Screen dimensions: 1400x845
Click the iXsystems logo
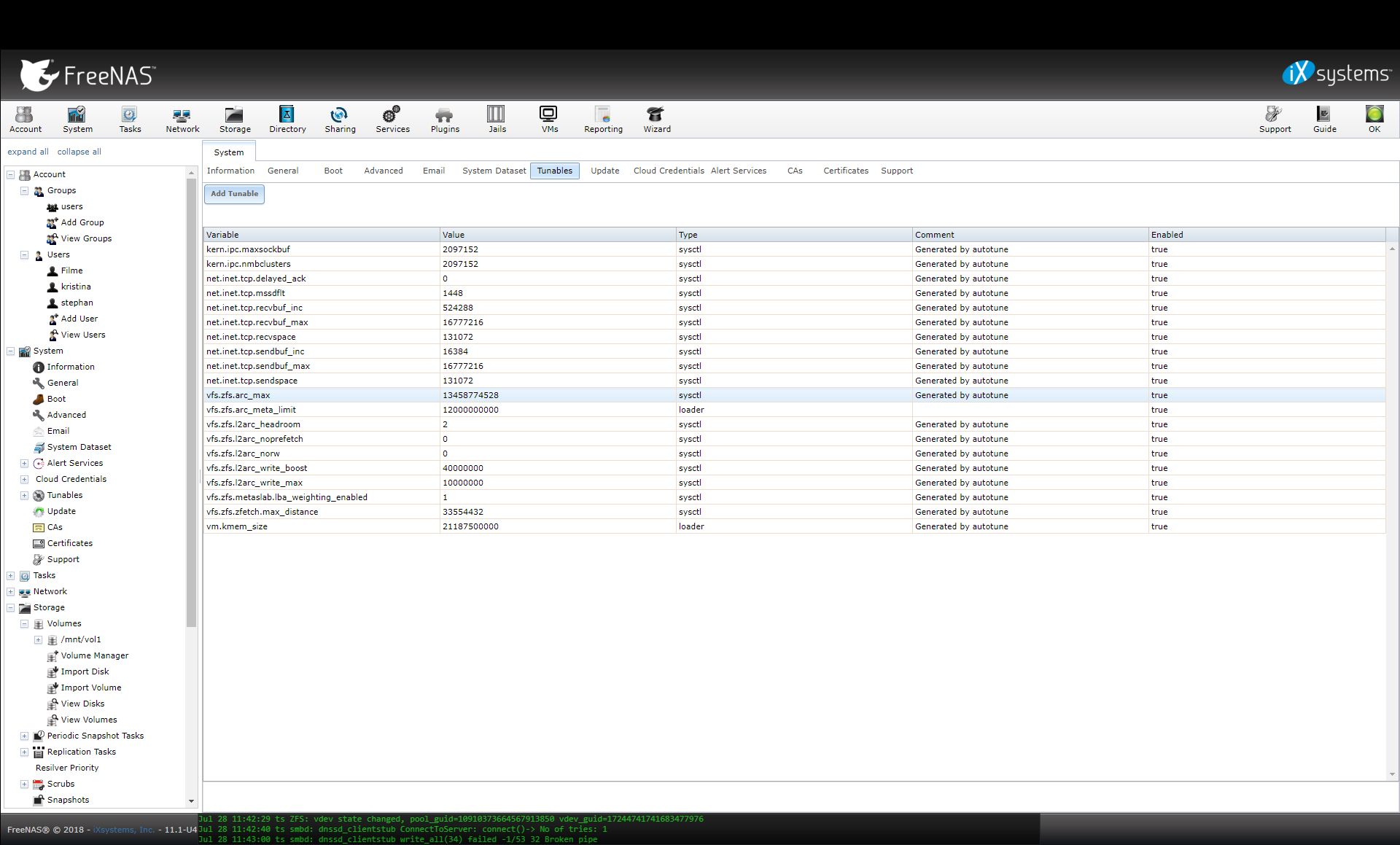(x=1337, y=73)
